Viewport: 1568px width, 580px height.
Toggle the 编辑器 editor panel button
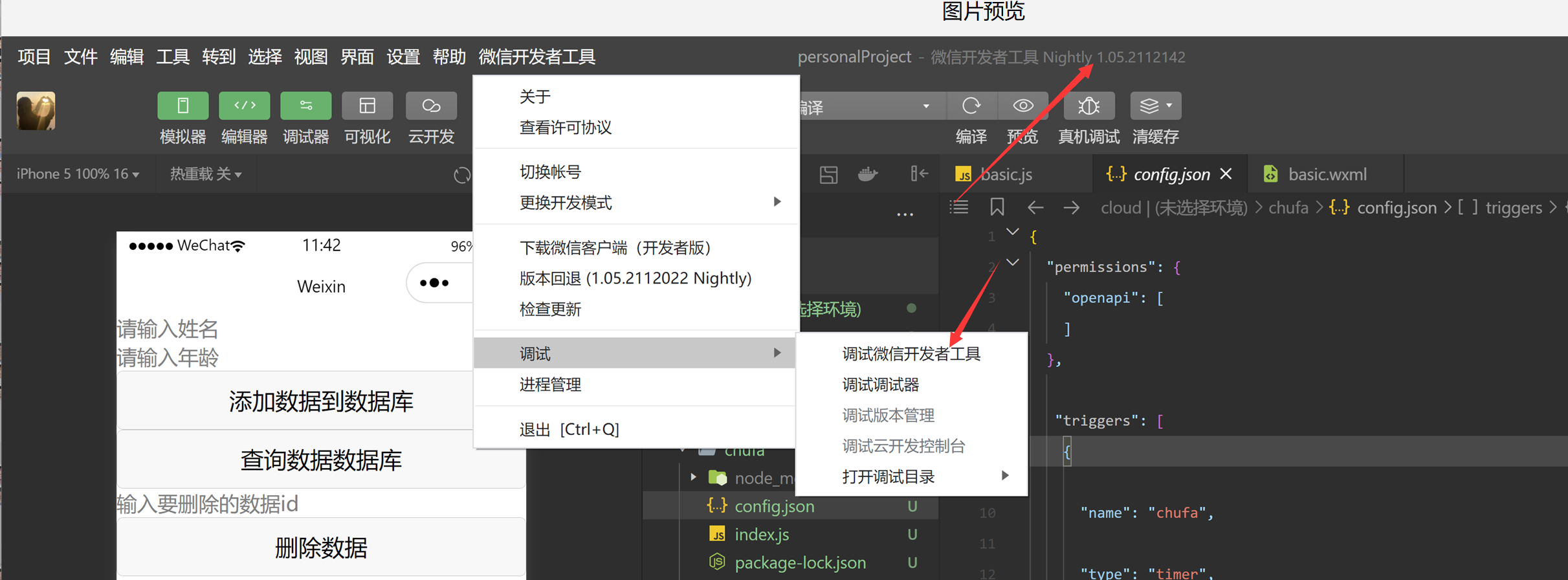coord(244,106)
